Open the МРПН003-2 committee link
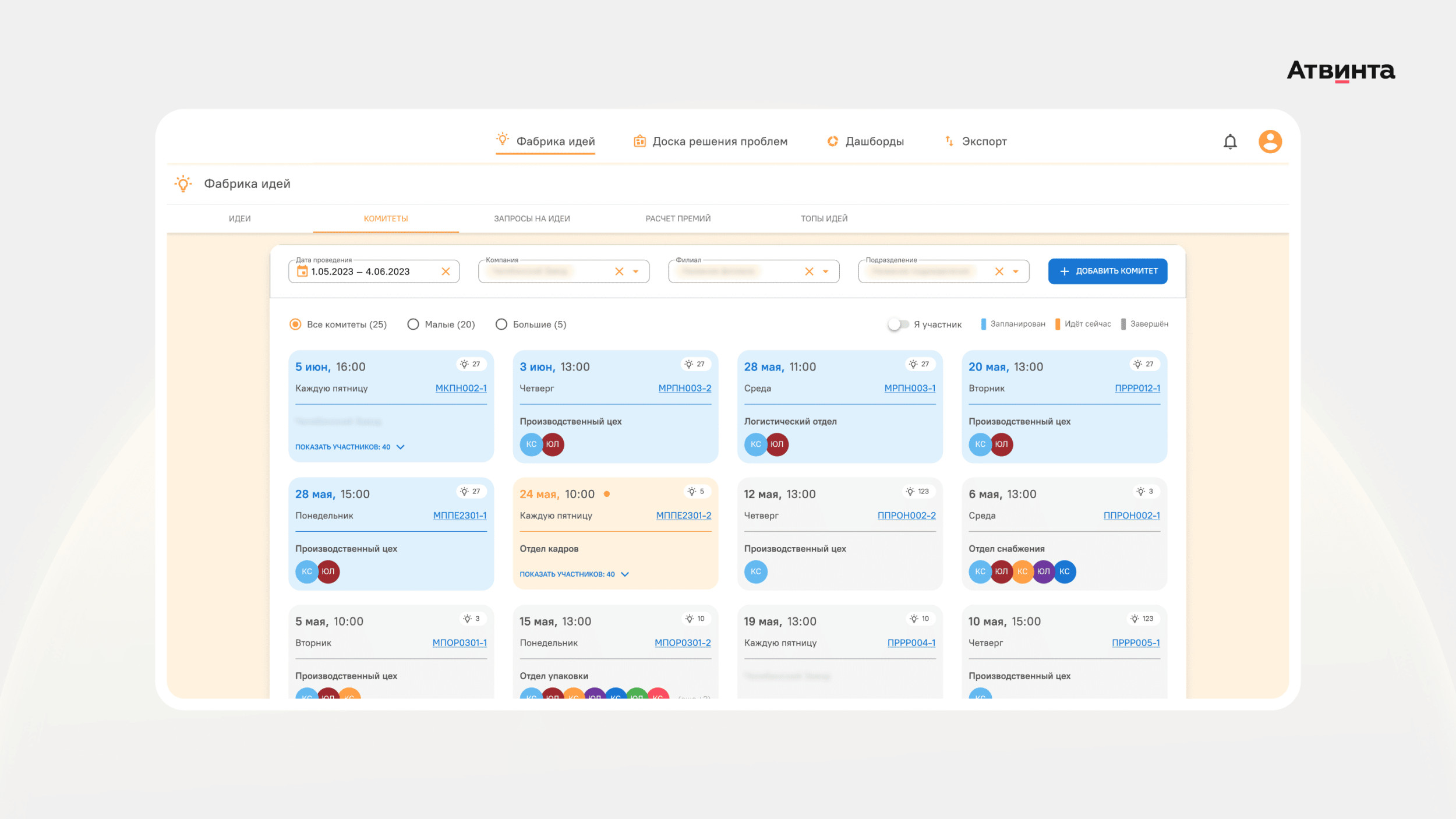Image resolution: width=1456 pixels, height=819 pixels. tap(684, 389)
